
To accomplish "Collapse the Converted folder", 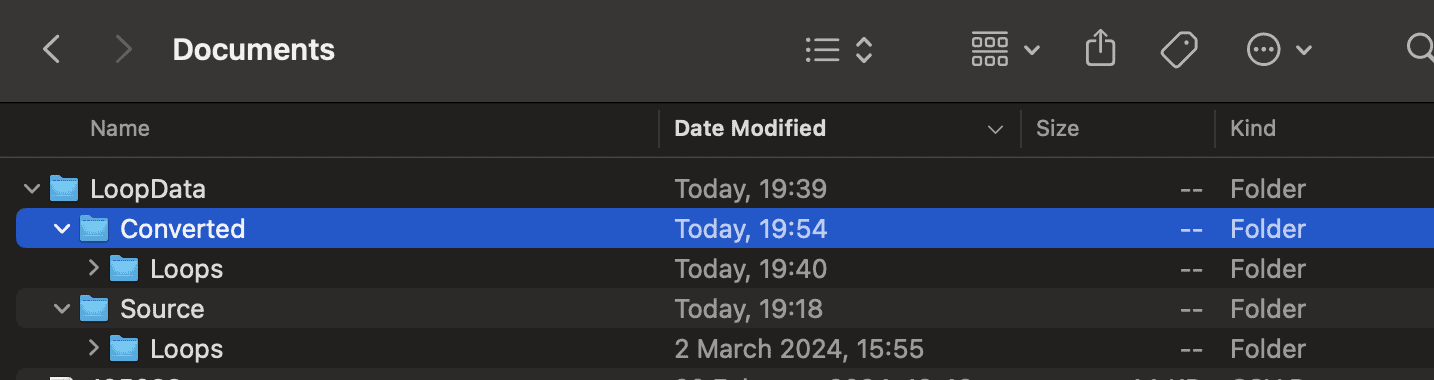I will point(62,229).
